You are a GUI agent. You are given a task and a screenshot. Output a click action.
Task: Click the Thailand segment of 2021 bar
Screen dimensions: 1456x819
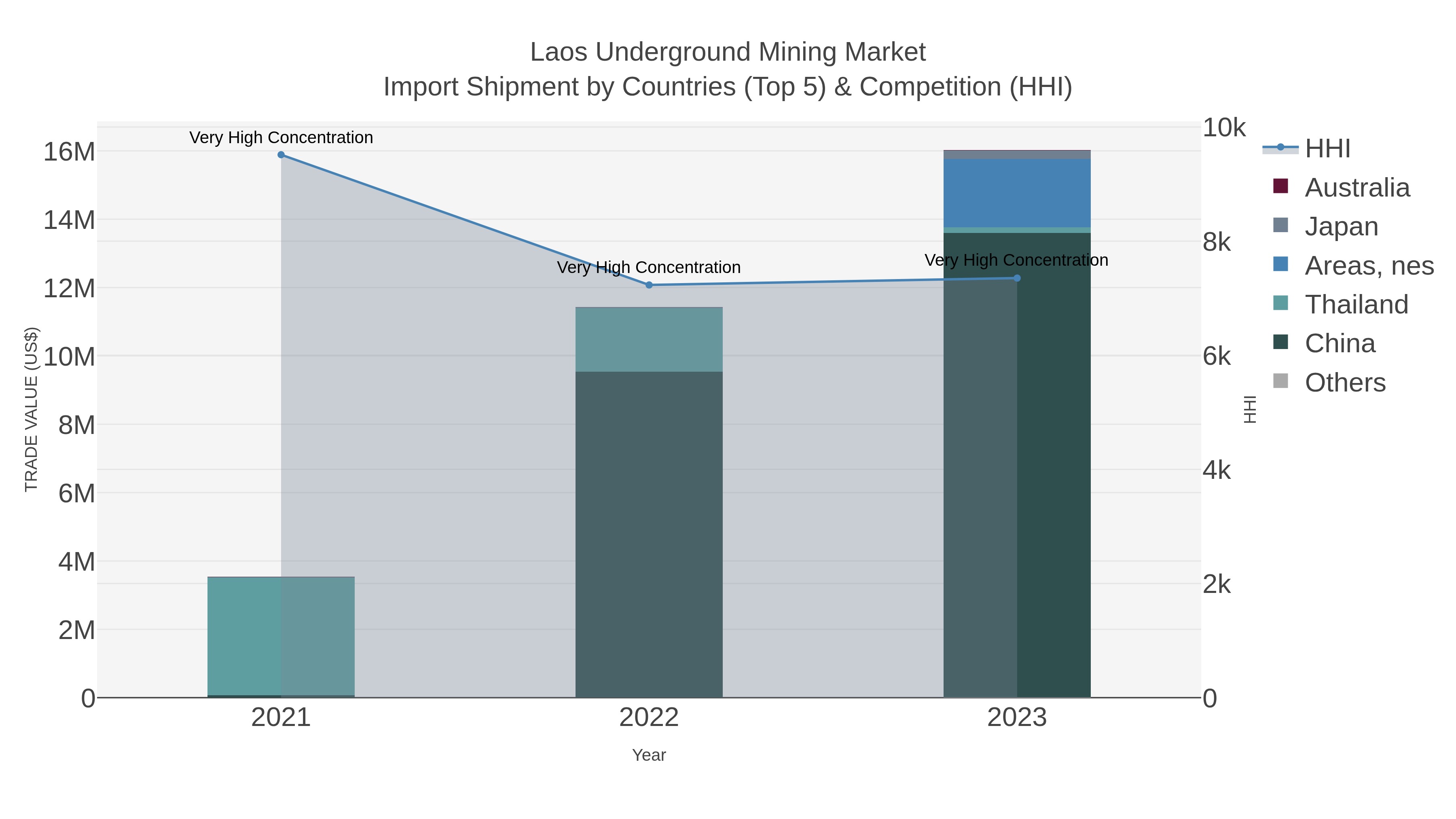tap(281, 636)
